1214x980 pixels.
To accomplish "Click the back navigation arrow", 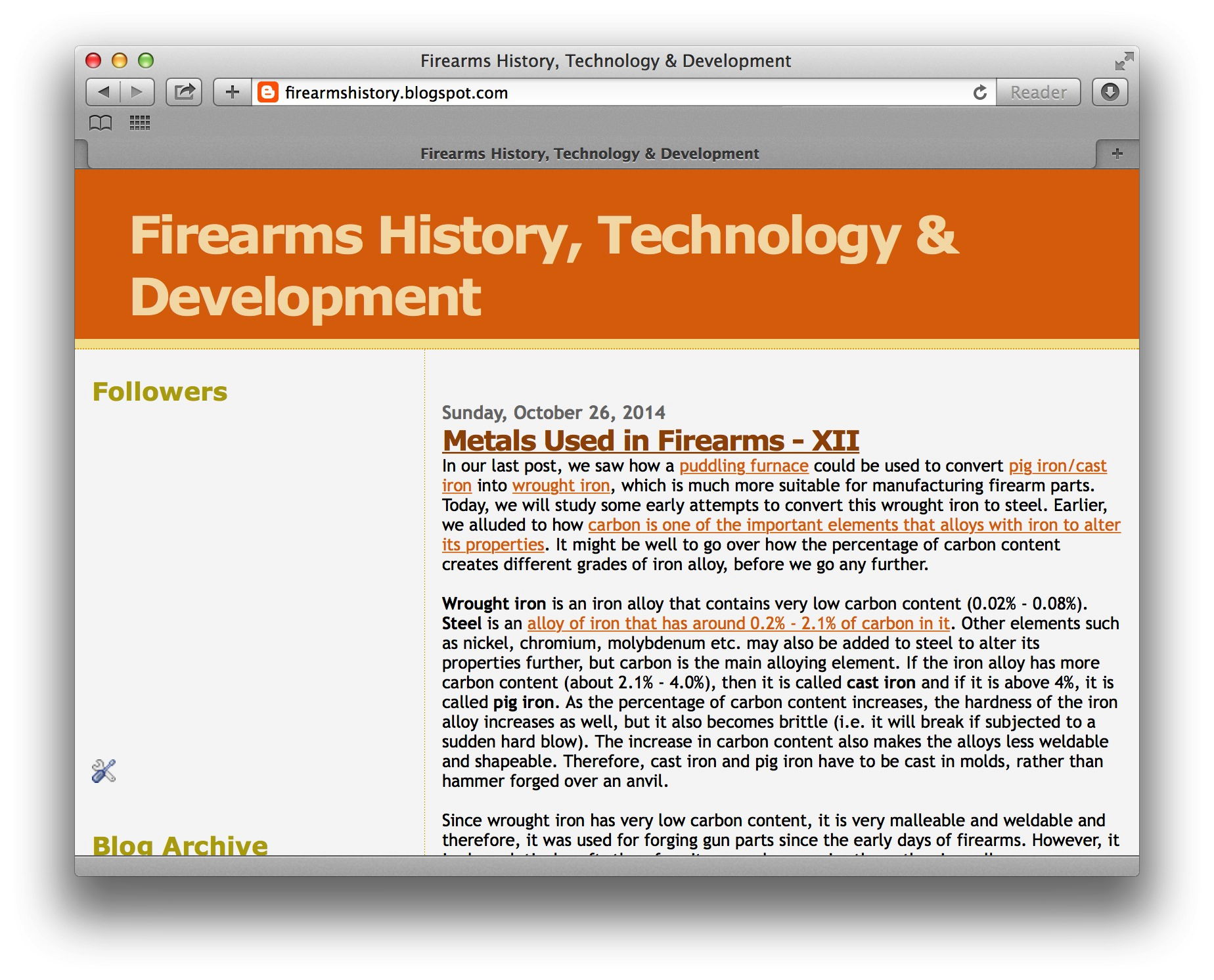I will coord(105,92).
